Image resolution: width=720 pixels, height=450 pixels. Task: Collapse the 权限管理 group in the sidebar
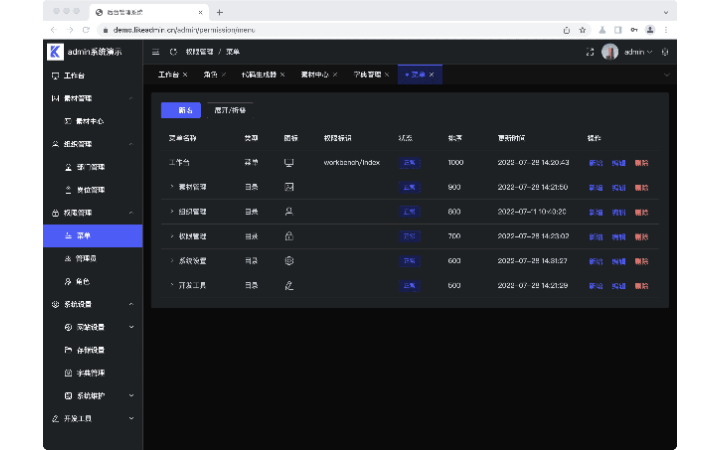click(131, 213)
